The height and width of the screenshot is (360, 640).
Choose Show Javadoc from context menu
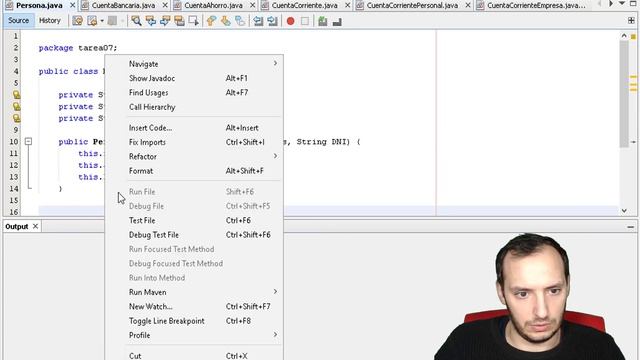pos(194,78)
